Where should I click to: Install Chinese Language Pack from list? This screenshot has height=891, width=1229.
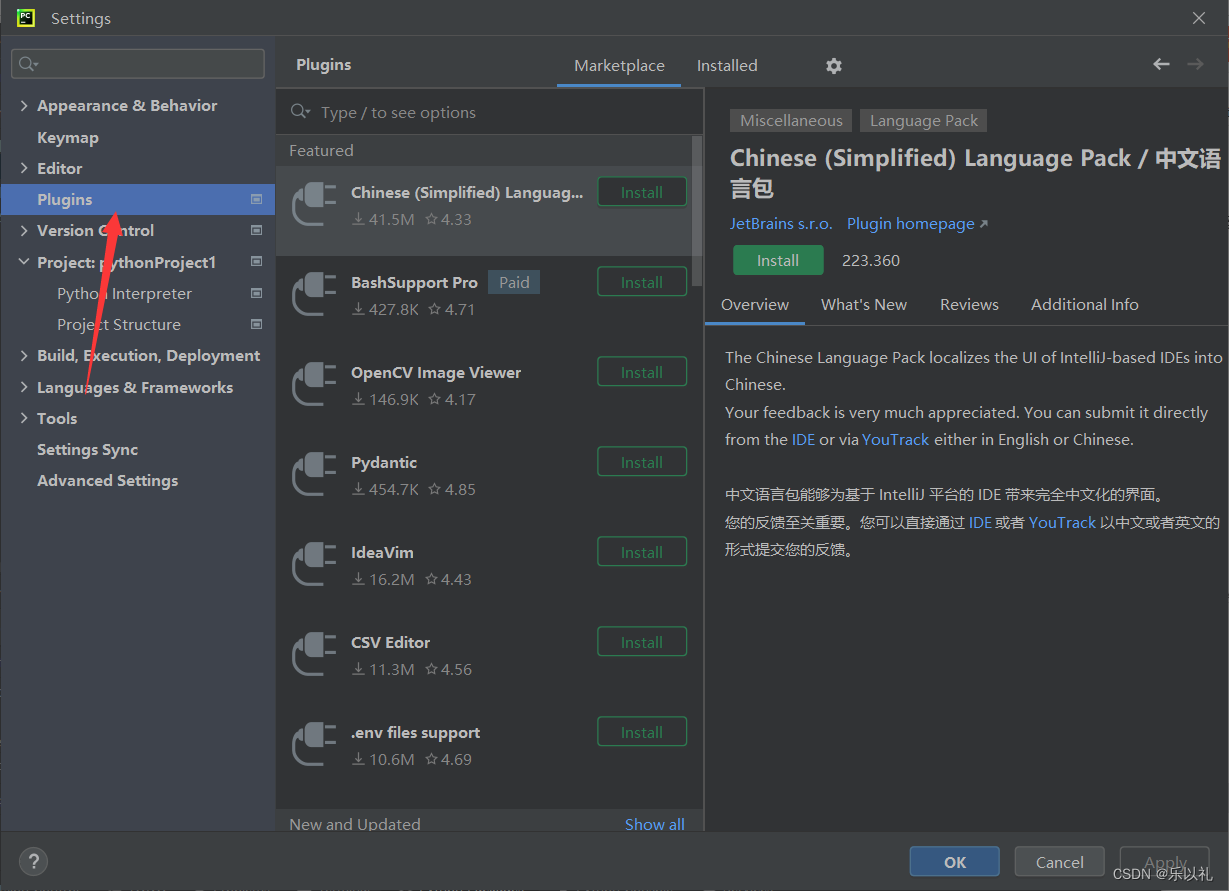tap(642, 192)
